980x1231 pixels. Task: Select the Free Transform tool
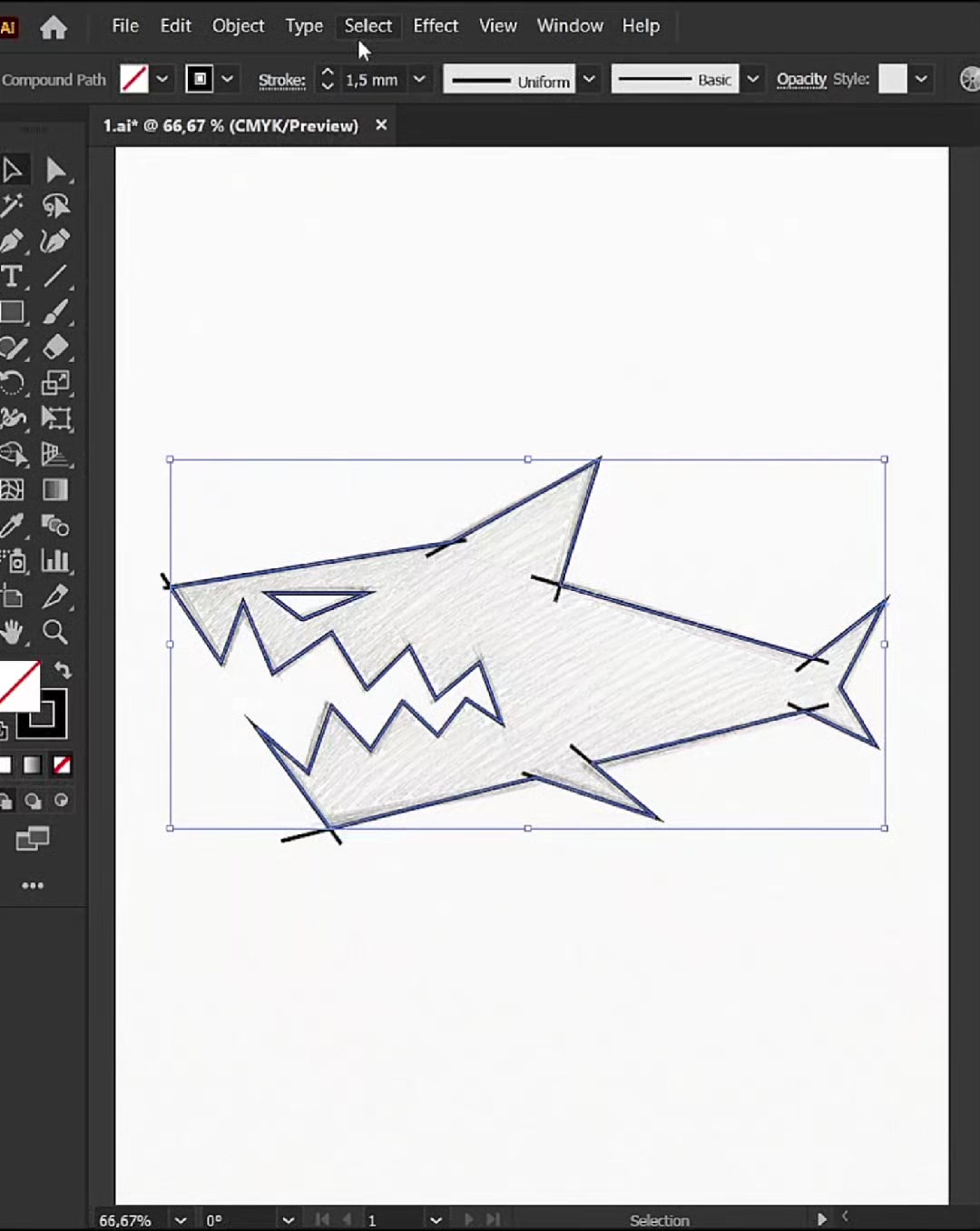(x=55, y=418)
